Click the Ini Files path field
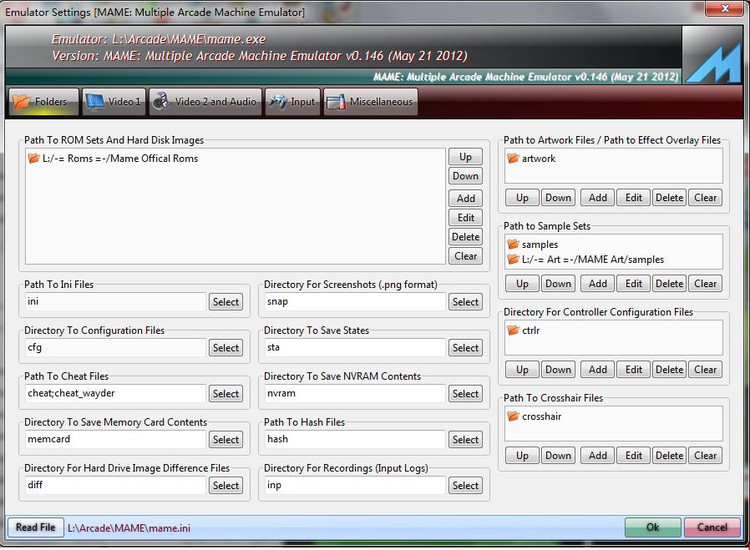 tap(115, 302)
